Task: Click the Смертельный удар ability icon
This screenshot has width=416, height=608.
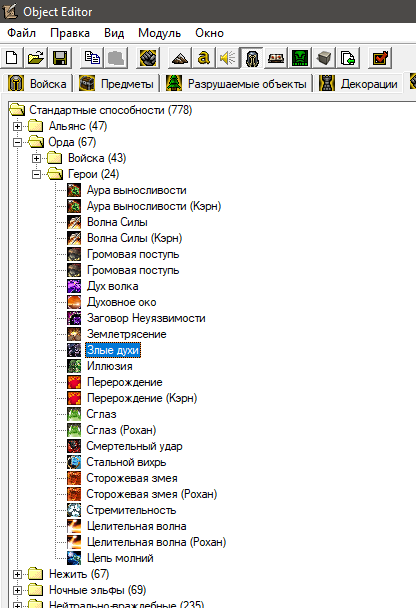Action: pyautogui.click(x=74, y=446)
